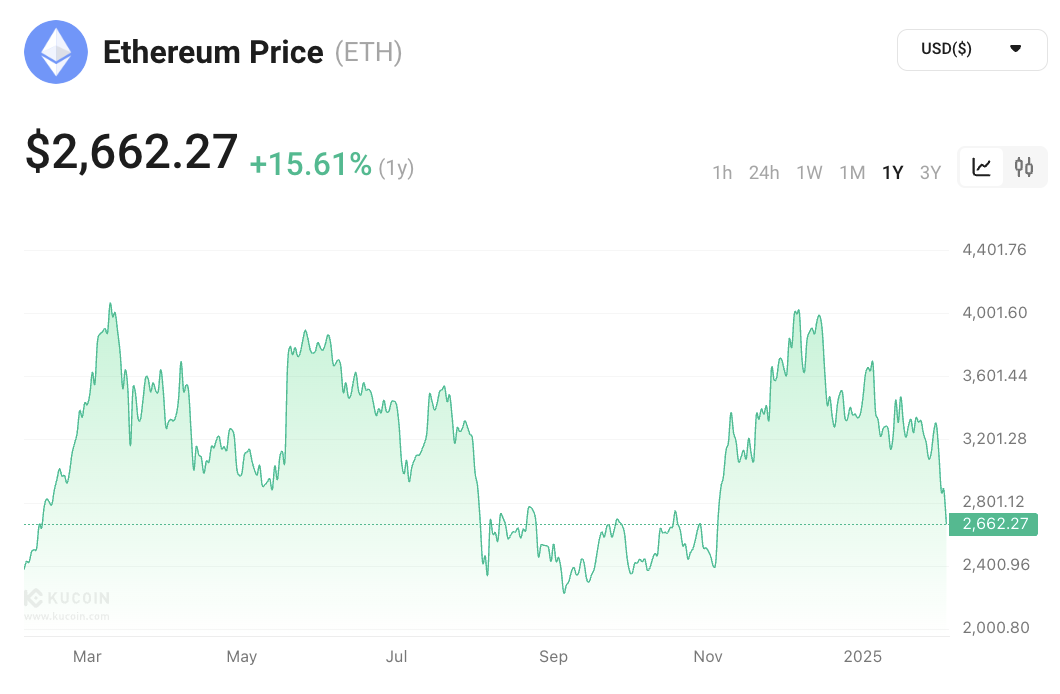Select the 1W time range

click(809, 172)
